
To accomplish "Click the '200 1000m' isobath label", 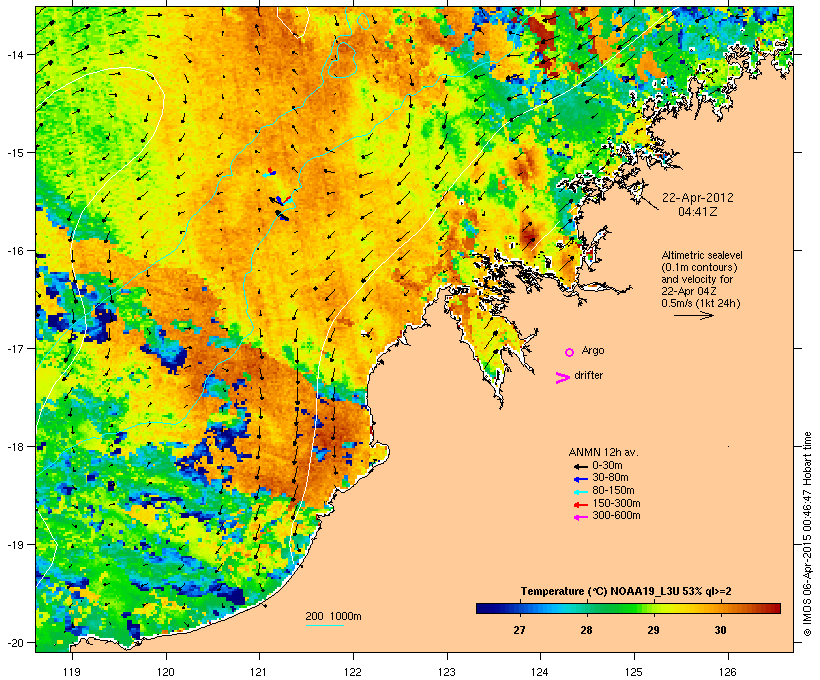I will click(x=333, y=616).
